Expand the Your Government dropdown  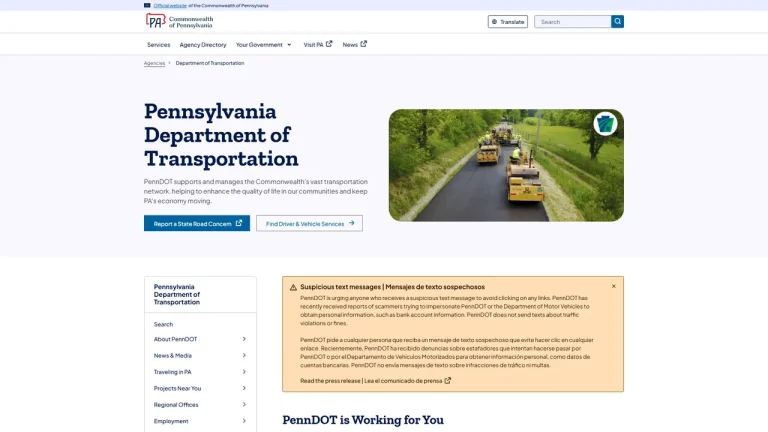pos(264,45)
